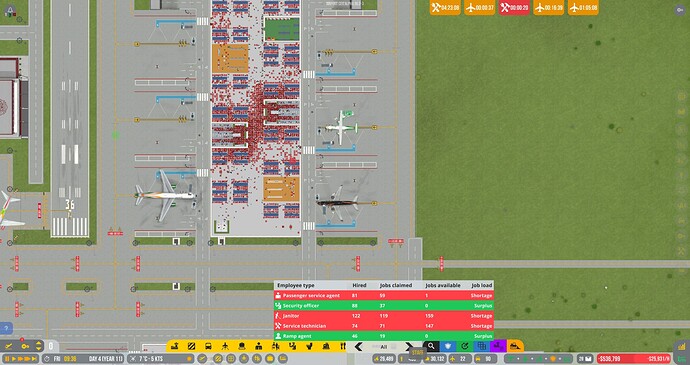Select the striped zone build icon
The height and width of the screenshot is (365, 690).
point(191,346)
